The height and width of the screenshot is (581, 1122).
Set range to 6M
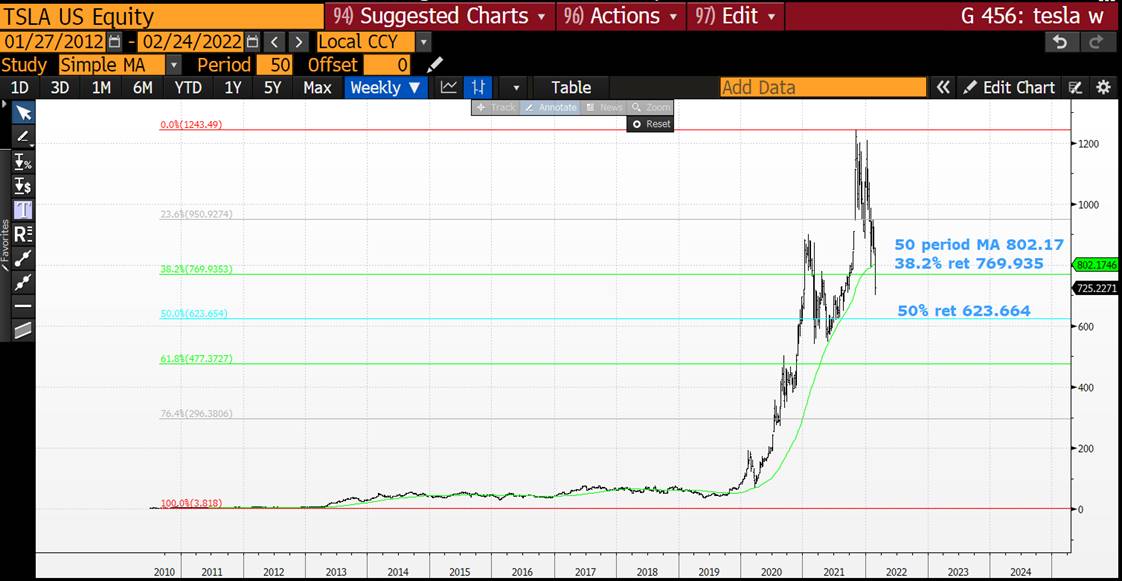(142, 87)
